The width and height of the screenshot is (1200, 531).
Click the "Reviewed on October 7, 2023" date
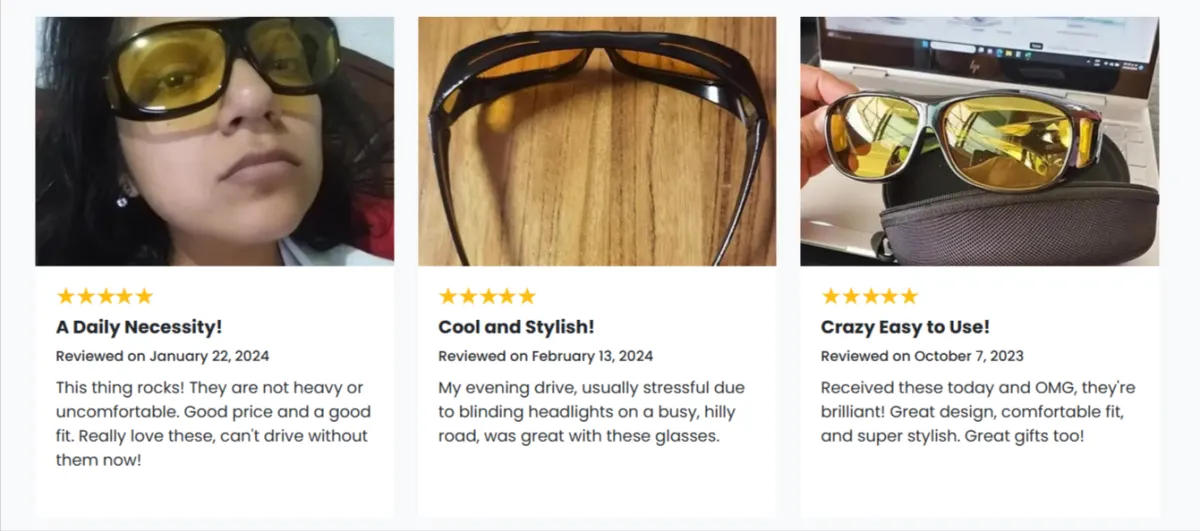click(x=922, y=356)
